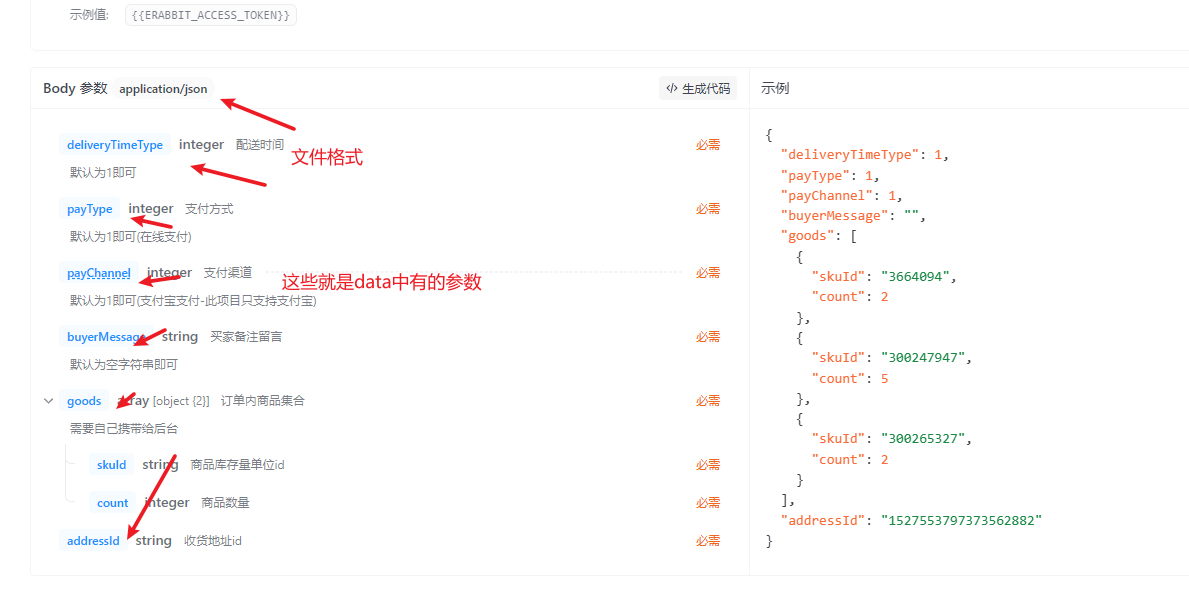Image resolution: width=1189 pixels, height=610 pixels.
Task: Click the deliveryTimeType parameter tag
Action: 115,145
